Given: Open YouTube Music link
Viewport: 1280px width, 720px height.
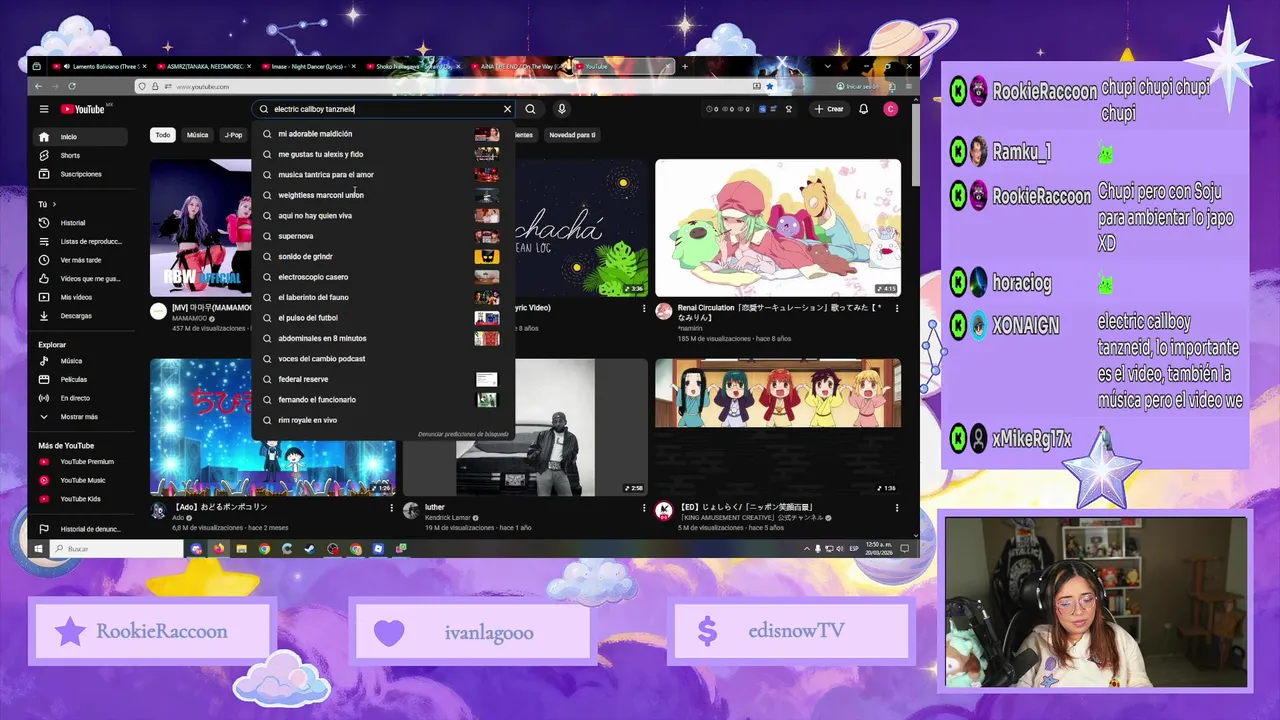Looking at the screenshot, I should [x=80, y=480].
